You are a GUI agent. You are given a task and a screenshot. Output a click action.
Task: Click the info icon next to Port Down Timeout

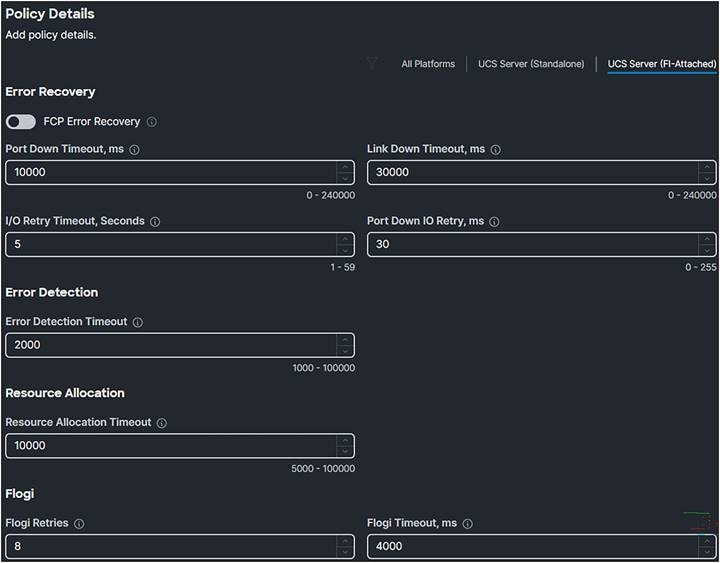135,150
